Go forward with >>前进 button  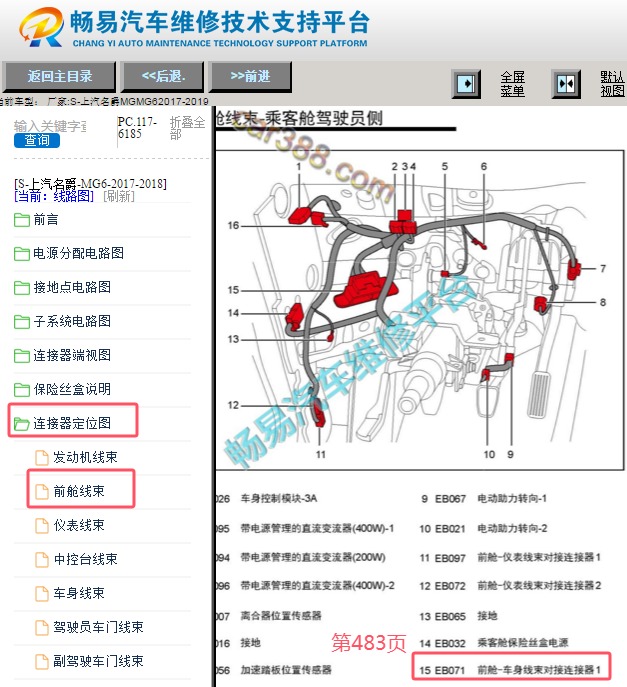[250, 77]
